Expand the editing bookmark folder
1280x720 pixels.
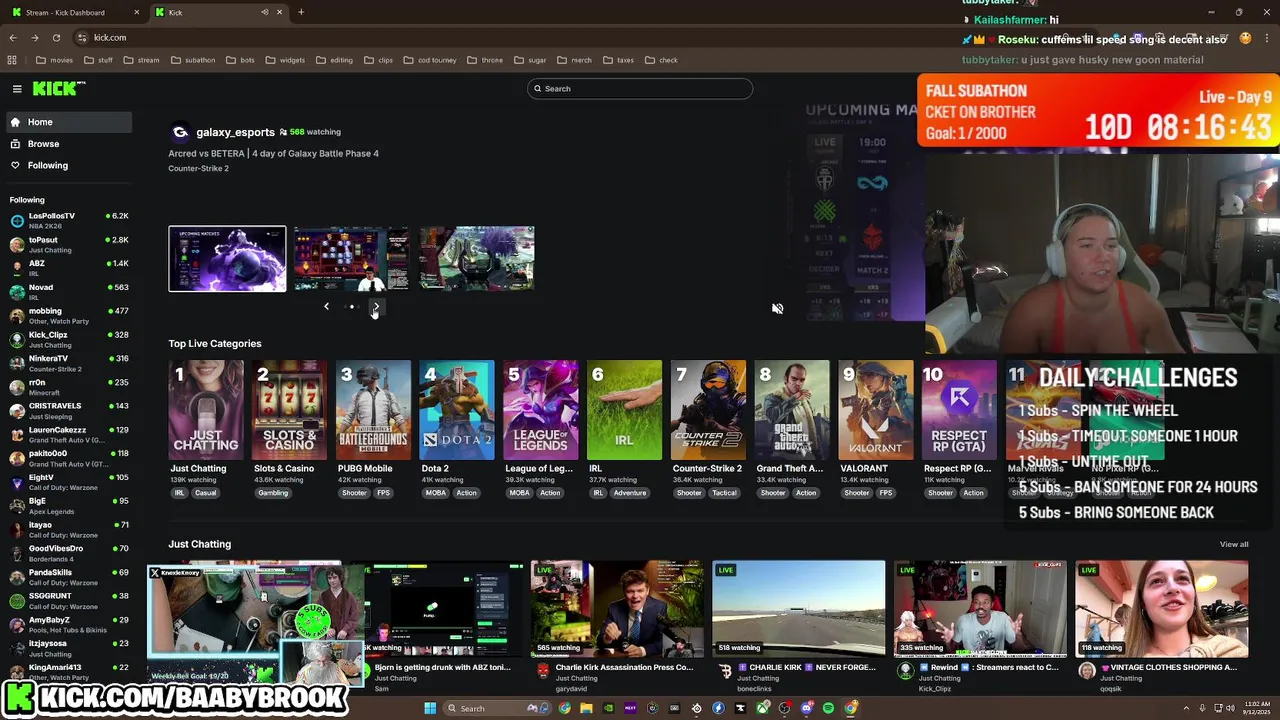[x=335, y=60]
